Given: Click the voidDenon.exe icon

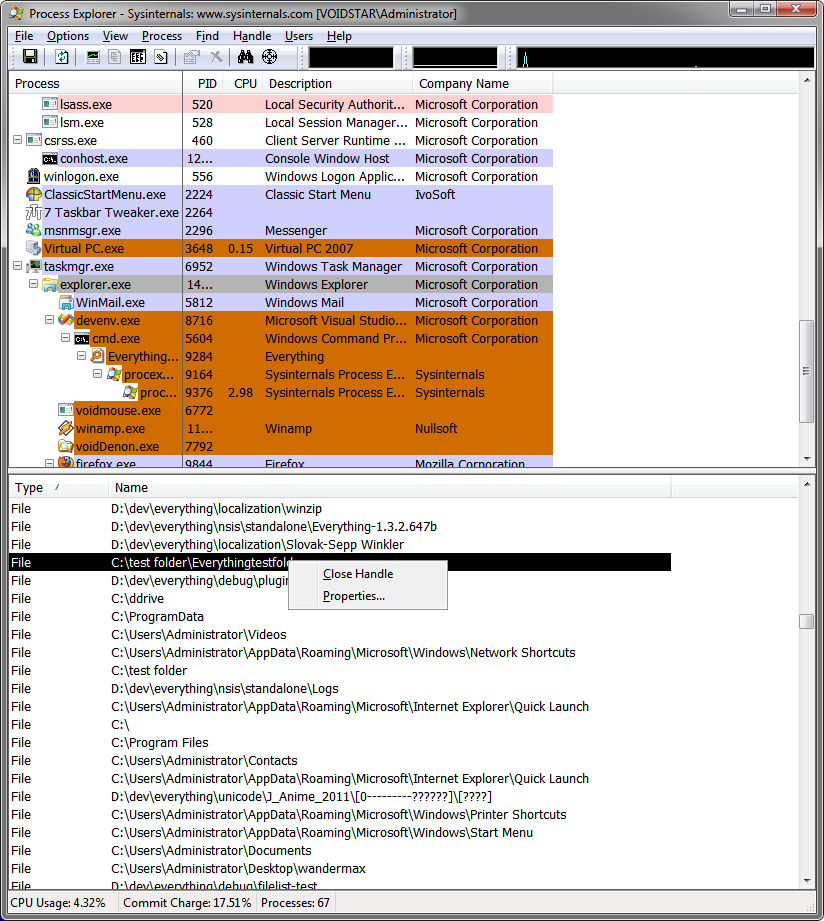Looking at the screenshot, I should click(x=66, y=446).
